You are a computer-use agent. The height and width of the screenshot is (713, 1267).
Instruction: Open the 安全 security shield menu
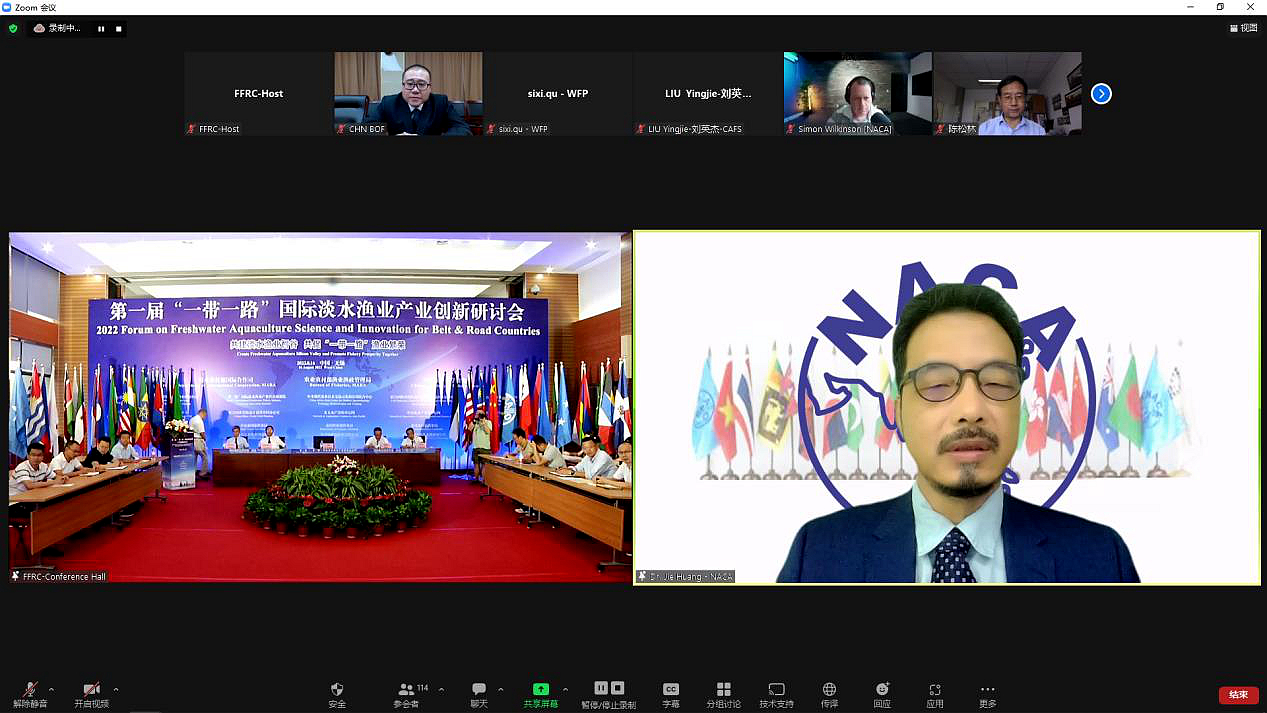pos(337,695)
